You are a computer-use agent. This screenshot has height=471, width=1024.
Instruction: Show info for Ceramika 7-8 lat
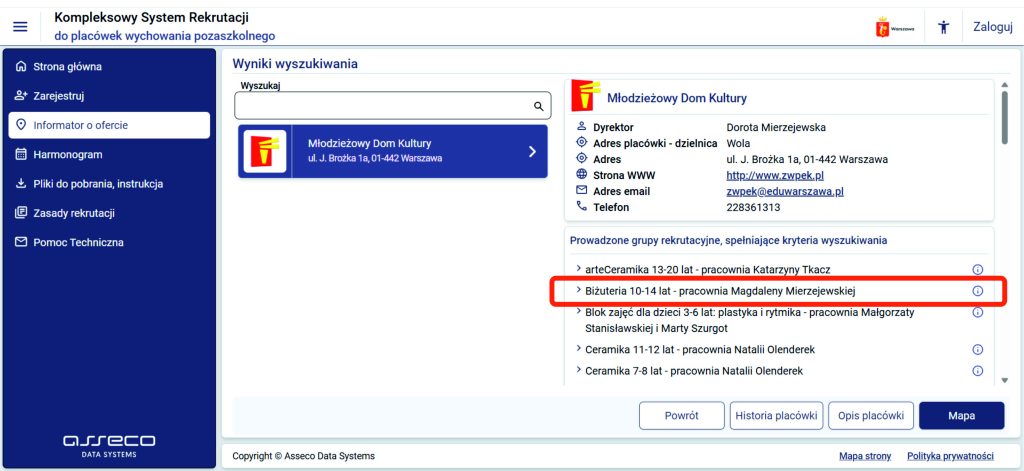pos(978,371)
